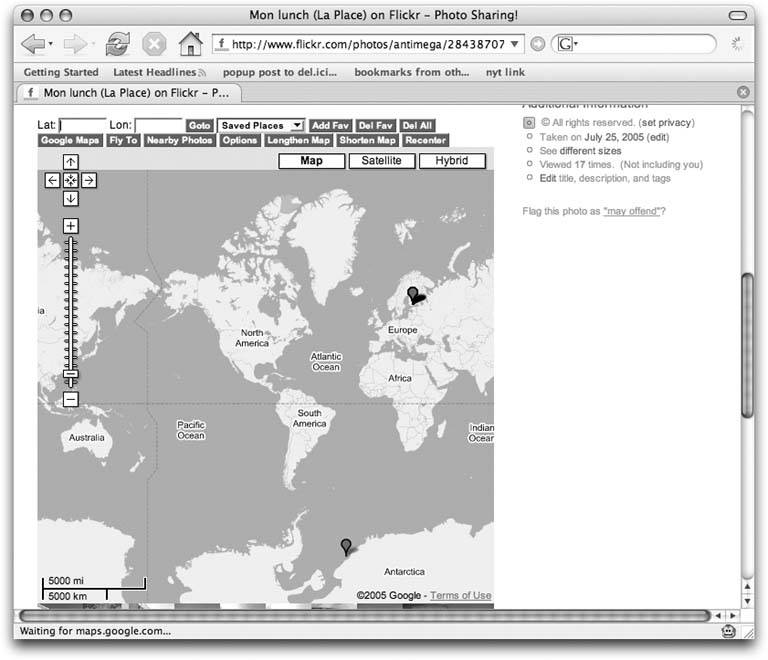The image size is (768, 660).
Task: Pan the map right with the arrow
Action: pos(89,180)
